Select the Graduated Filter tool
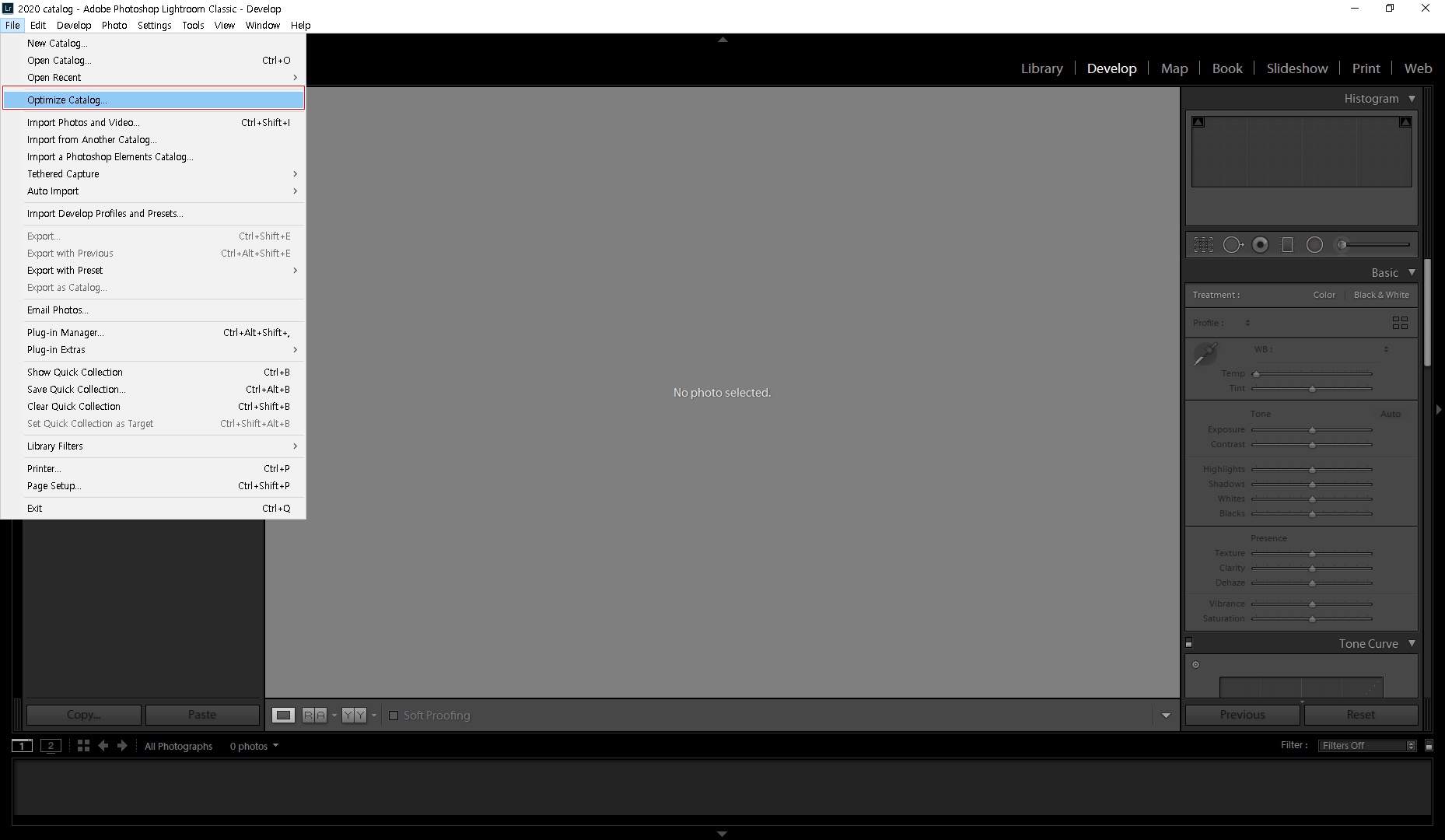 point(1287,245)
